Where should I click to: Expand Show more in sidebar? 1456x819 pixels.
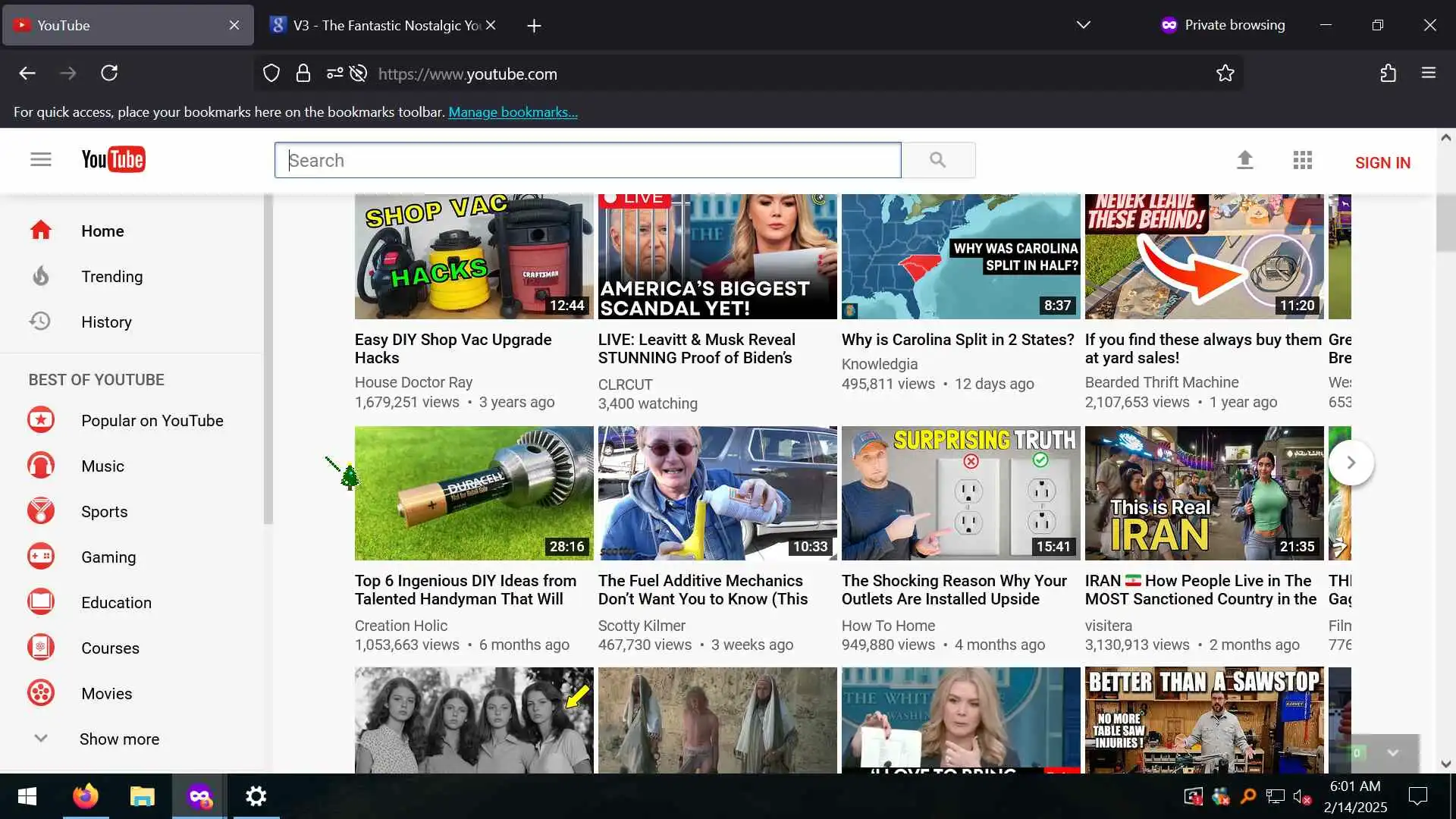119,739
